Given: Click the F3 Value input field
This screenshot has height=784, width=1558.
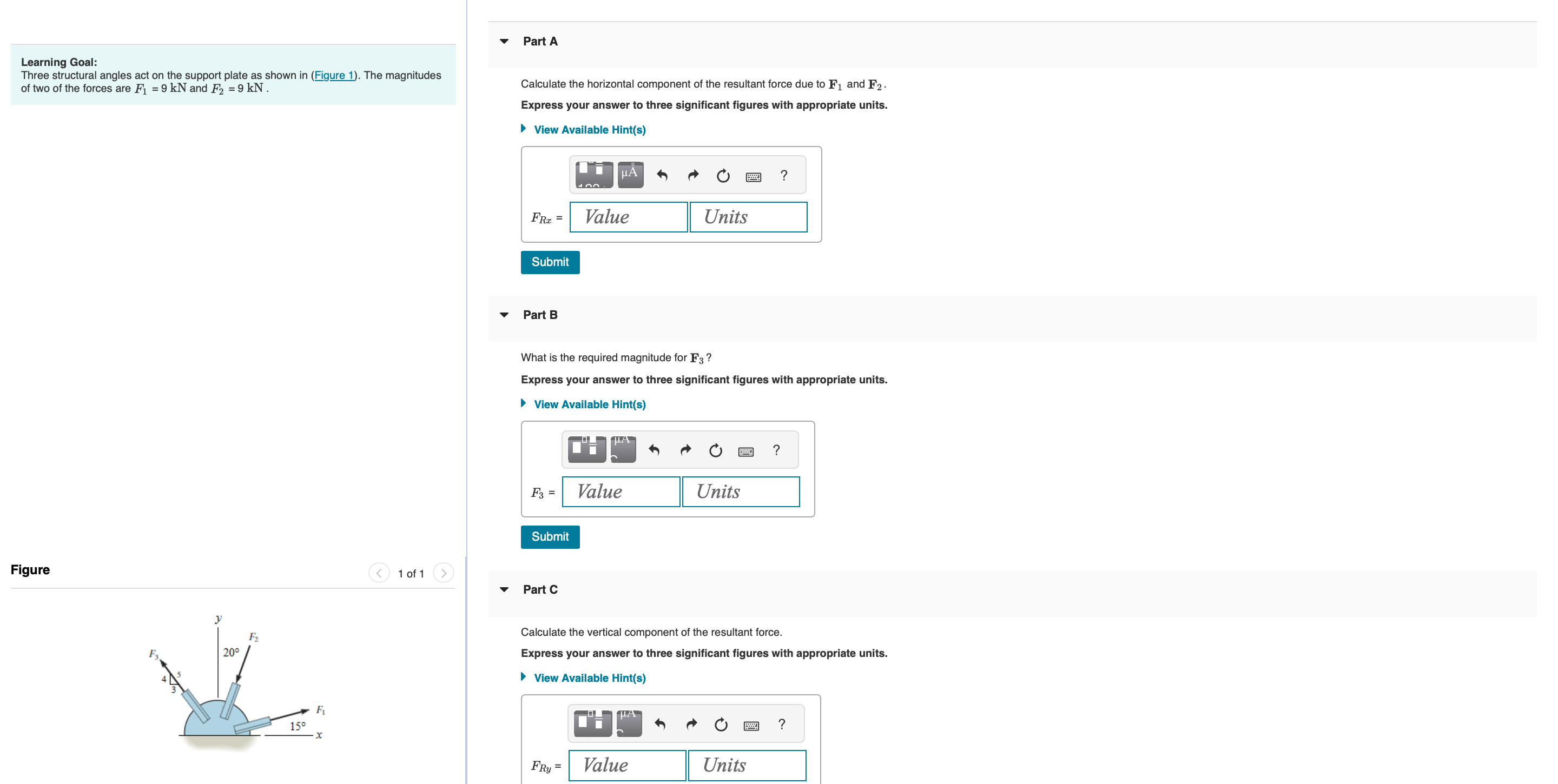Looking at the screenshot, I should (620, 491).
